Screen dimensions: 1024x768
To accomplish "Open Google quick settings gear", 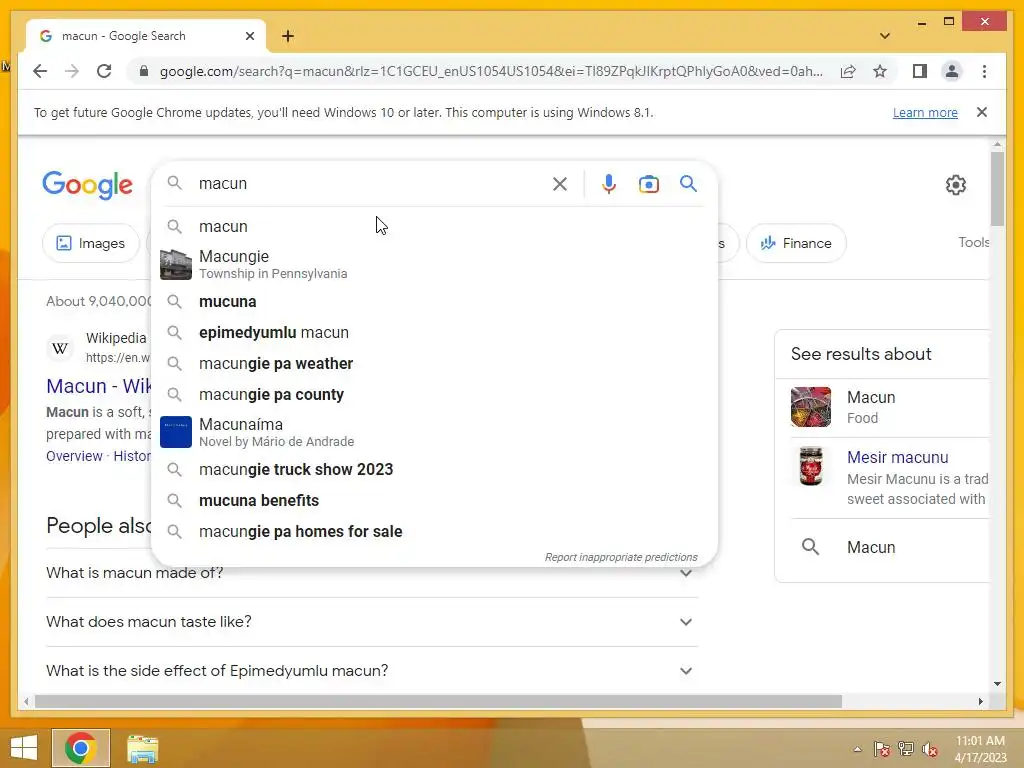I will [x=955, y=185].
